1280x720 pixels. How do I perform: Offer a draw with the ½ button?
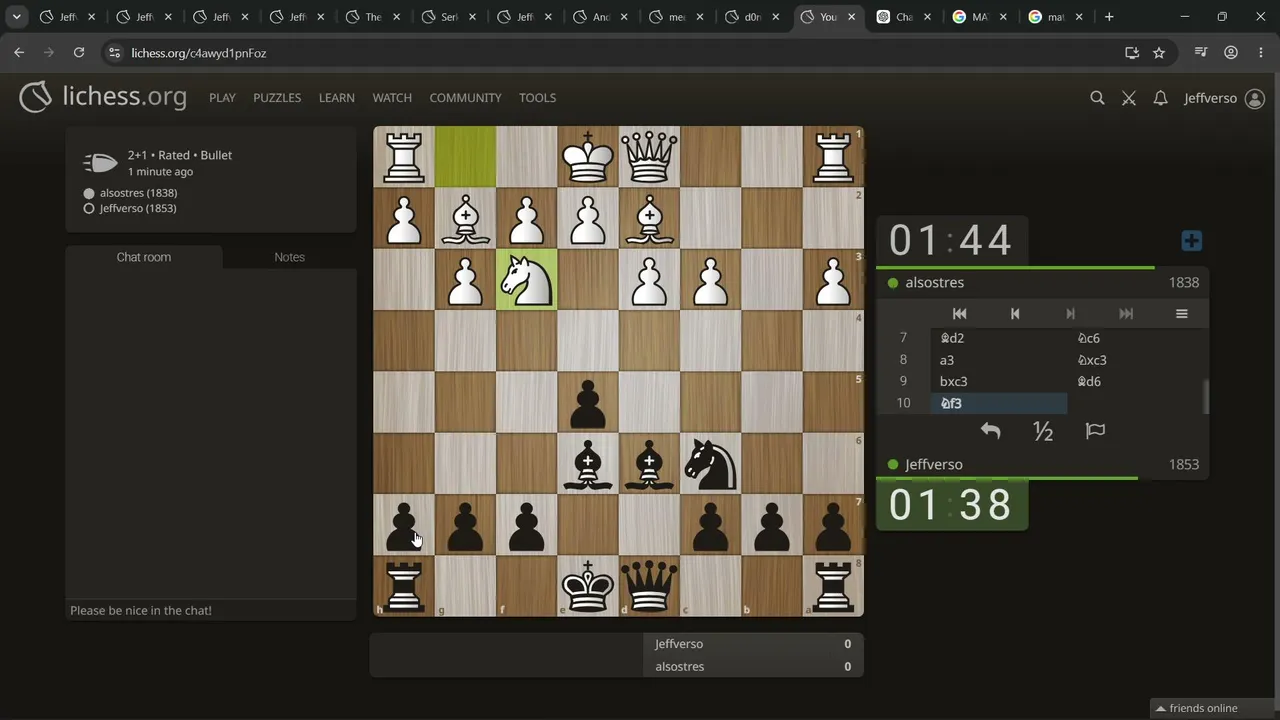pyautogui.click(x=1043, y=431)
